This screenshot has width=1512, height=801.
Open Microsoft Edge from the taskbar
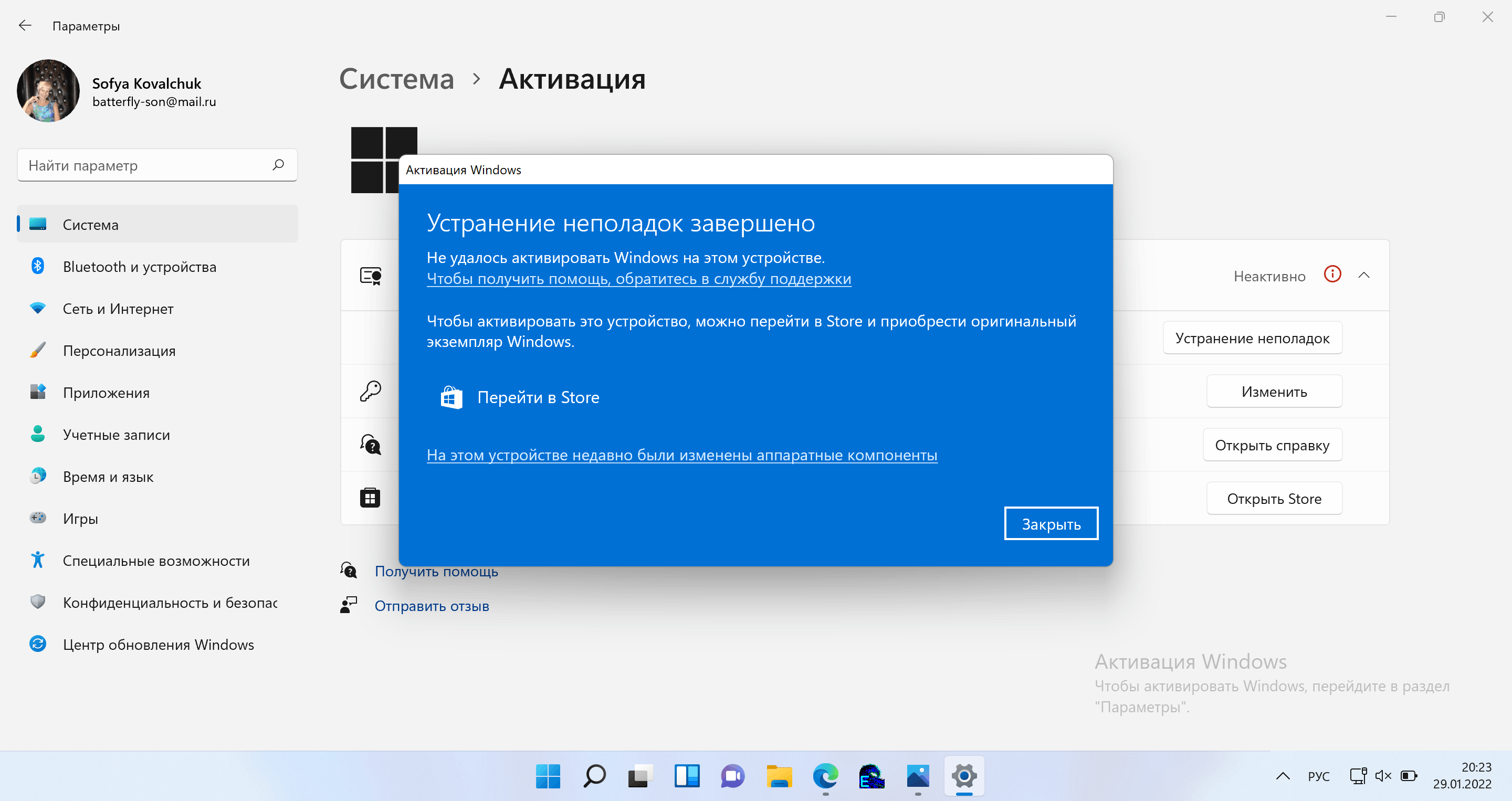[825, 776]
